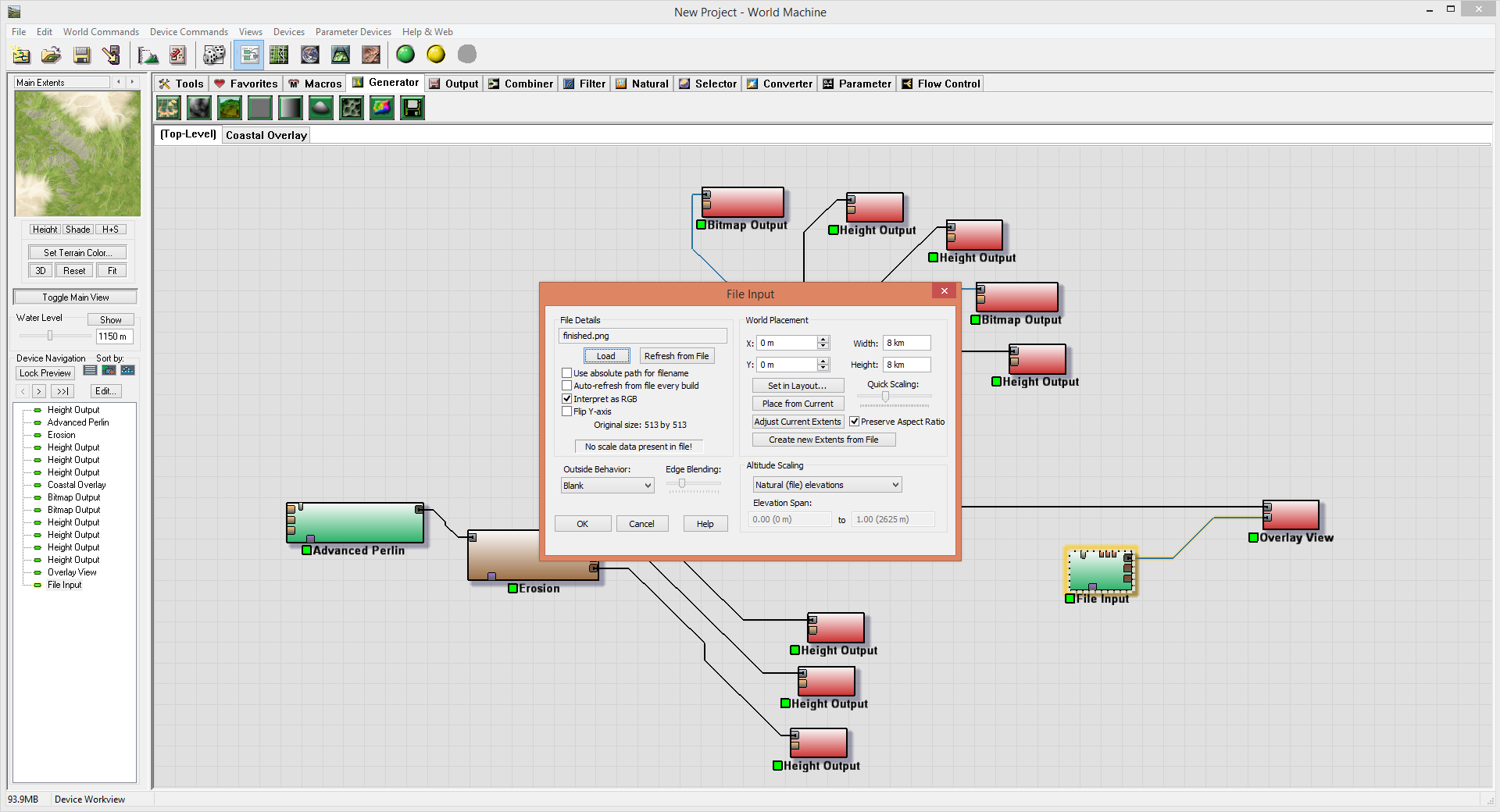This screenshot has width=1500, height=812.
Task: Pick the Gradient generator device icon
Action: [x=290, y=108]
